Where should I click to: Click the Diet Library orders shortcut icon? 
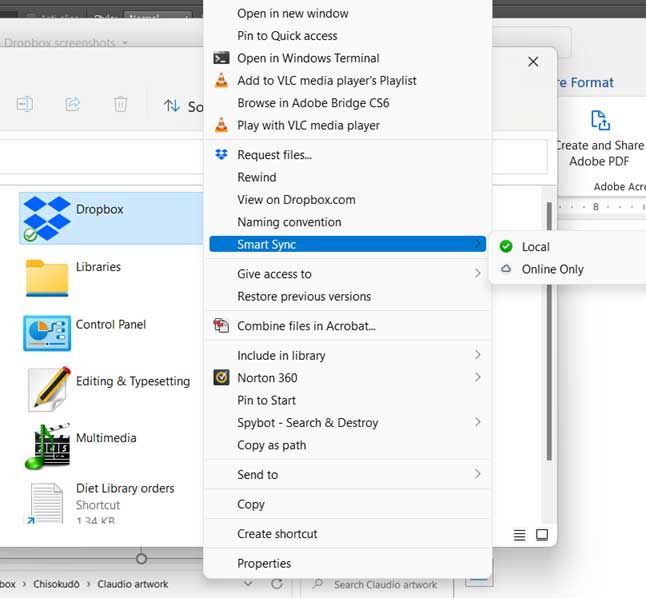[46, 503]
